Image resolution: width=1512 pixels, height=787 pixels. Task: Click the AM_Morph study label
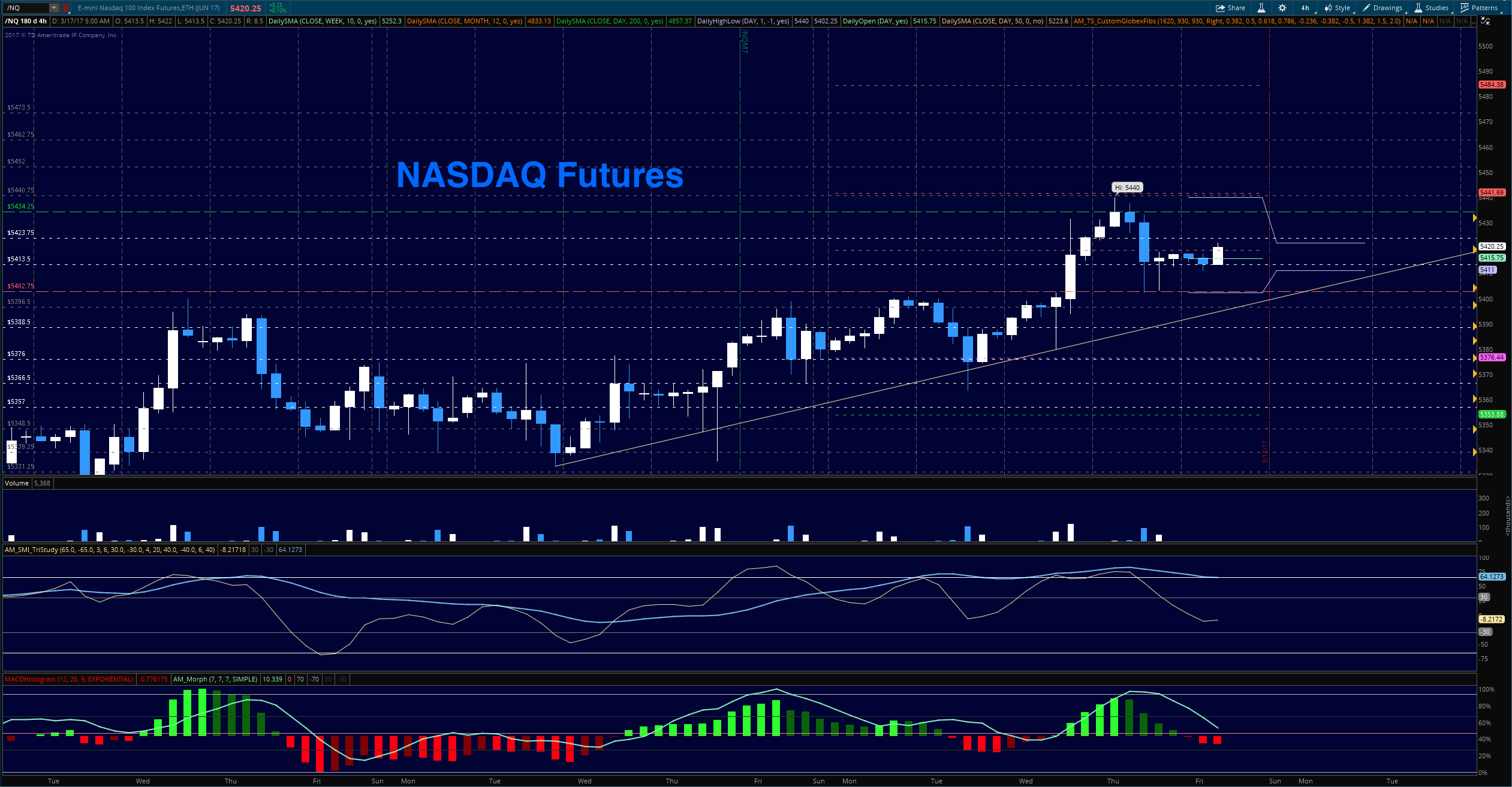pos(215,679)
